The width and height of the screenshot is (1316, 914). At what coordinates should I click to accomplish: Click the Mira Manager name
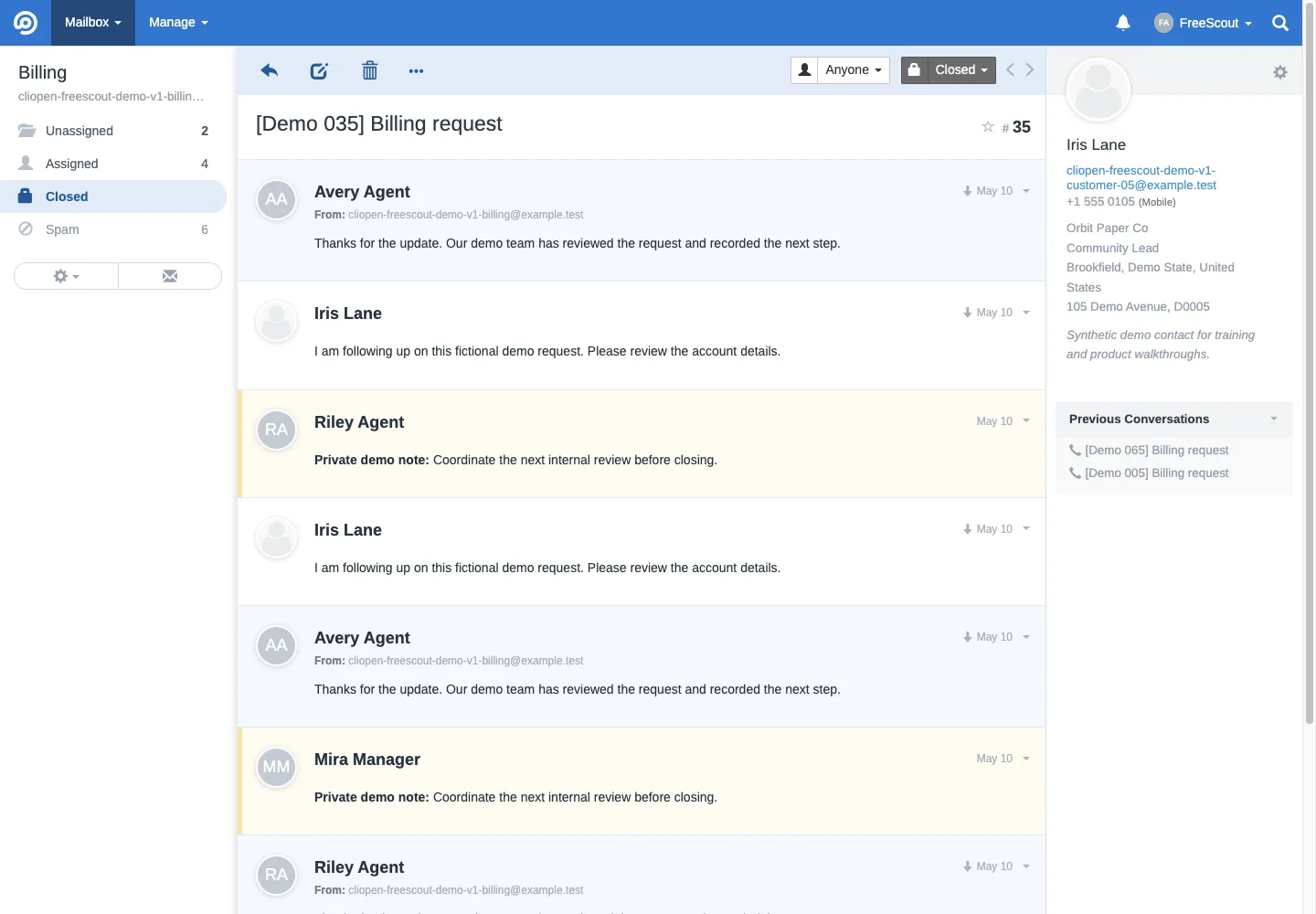coord(367,760)
